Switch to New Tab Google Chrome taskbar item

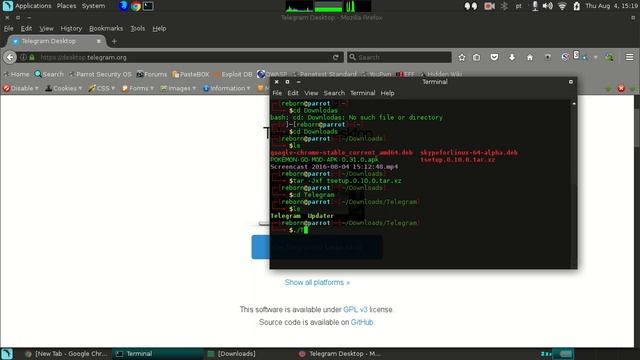pyautogui.click(x=67, y=354)
